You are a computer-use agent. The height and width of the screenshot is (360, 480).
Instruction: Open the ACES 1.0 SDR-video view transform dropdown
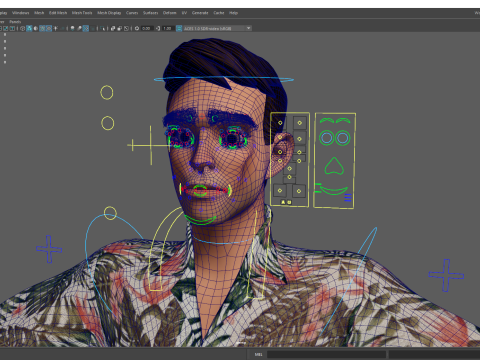click(x=217, y=28)
